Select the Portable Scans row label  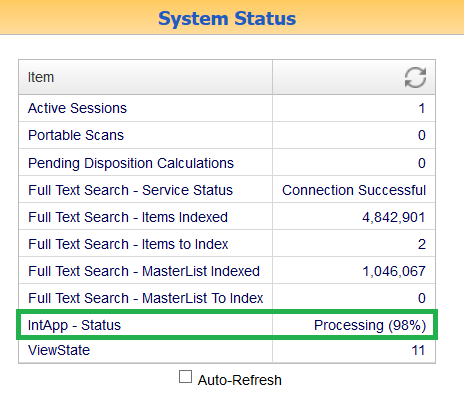pyautogui.click(x=76, y=135)
